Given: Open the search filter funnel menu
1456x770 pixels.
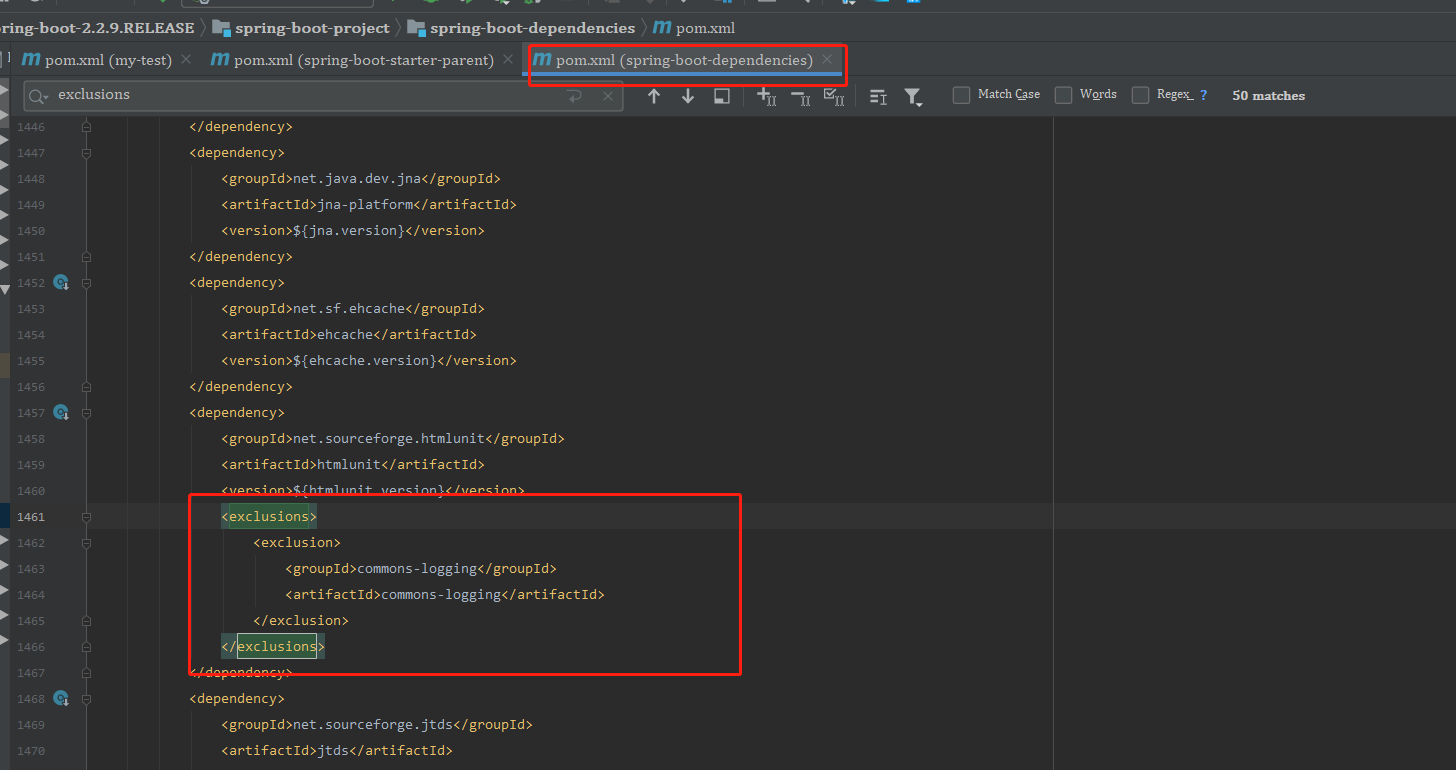Looking at the screenshot, I should pyautogui.click(x=913, y=96).
